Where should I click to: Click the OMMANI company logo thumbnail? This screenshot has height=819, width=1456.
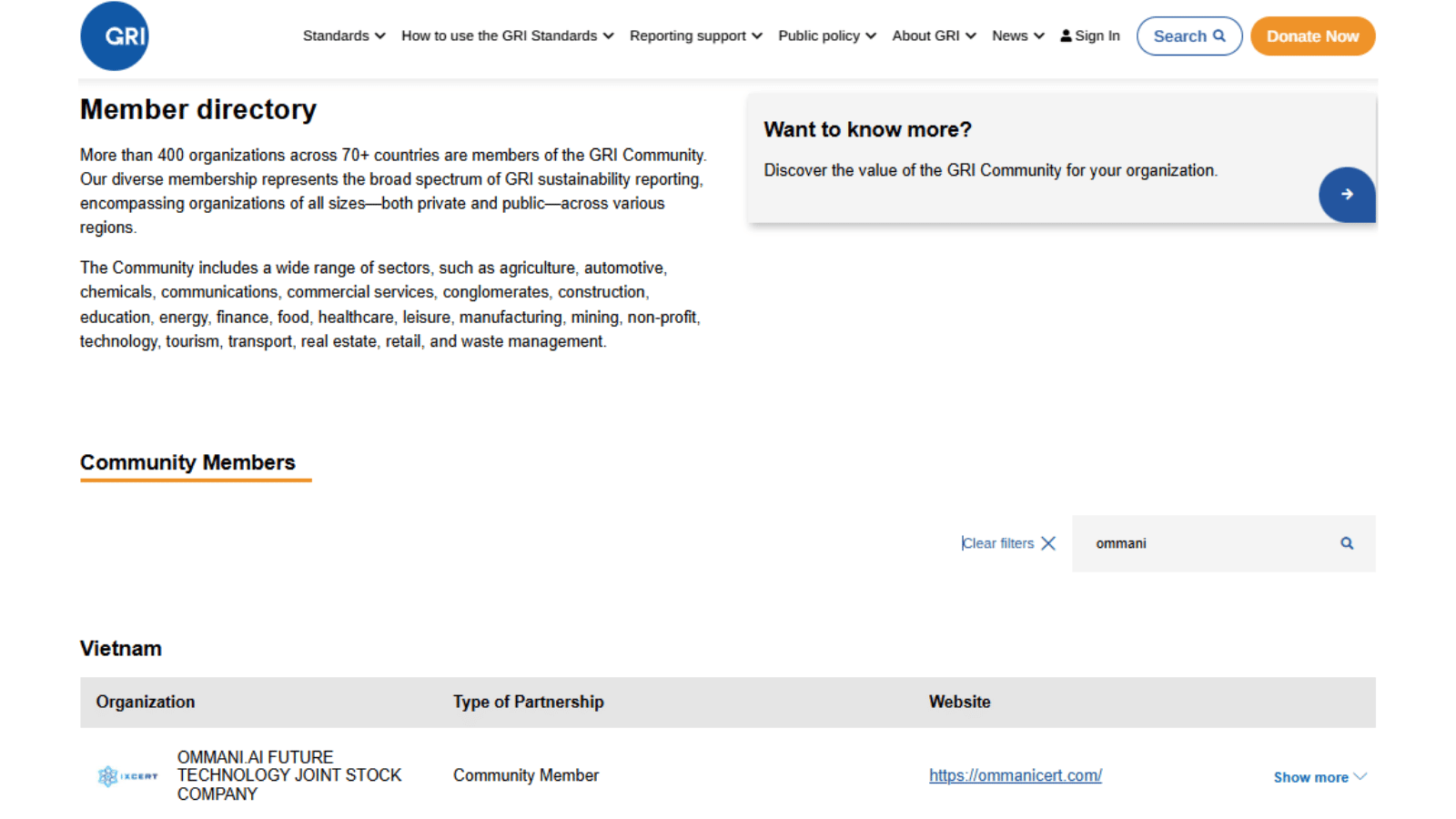(127, 776)
